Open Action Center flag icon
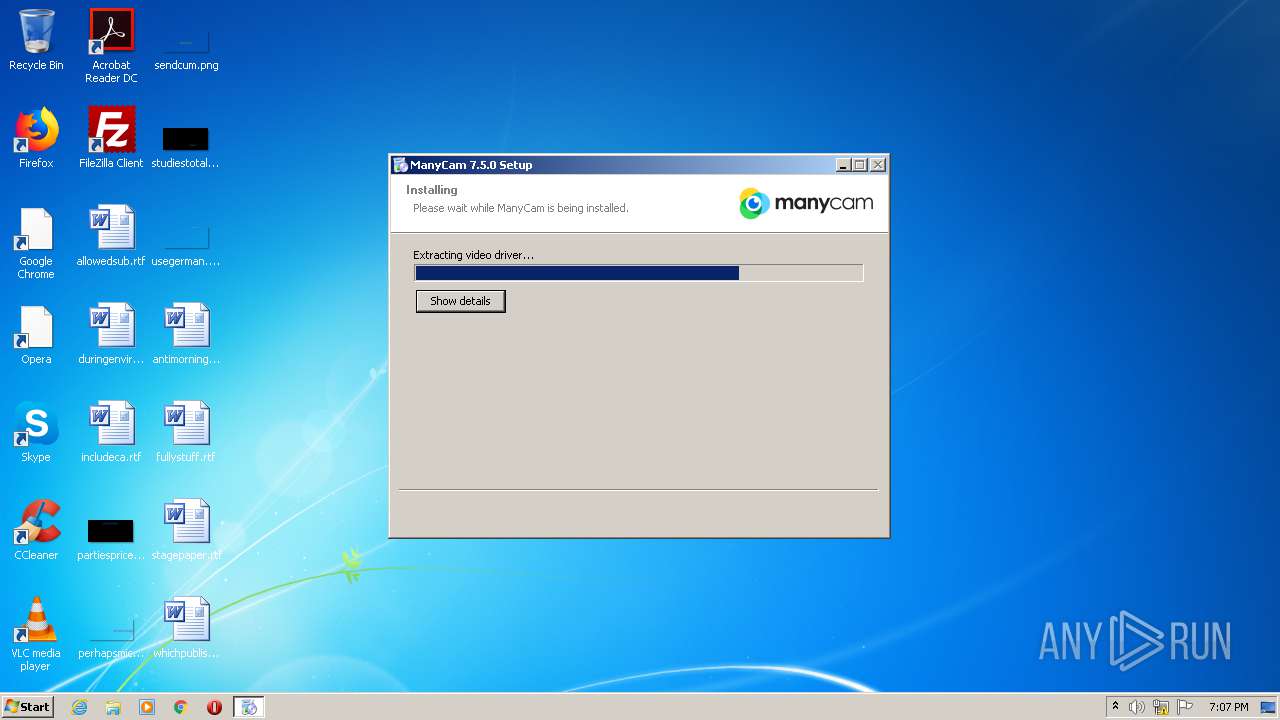Viewport: 1280px width, 720px height. pos(1185,707)
